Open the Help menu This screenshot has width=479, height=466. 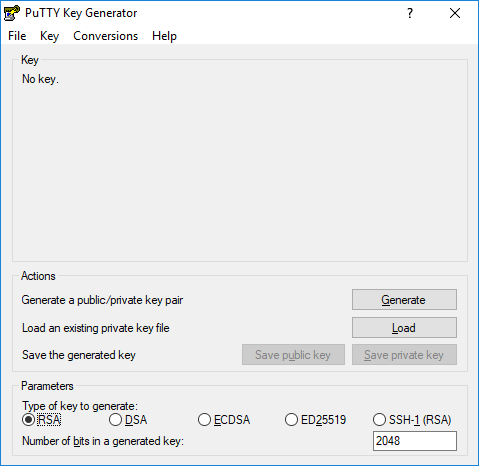click(164, 36)
